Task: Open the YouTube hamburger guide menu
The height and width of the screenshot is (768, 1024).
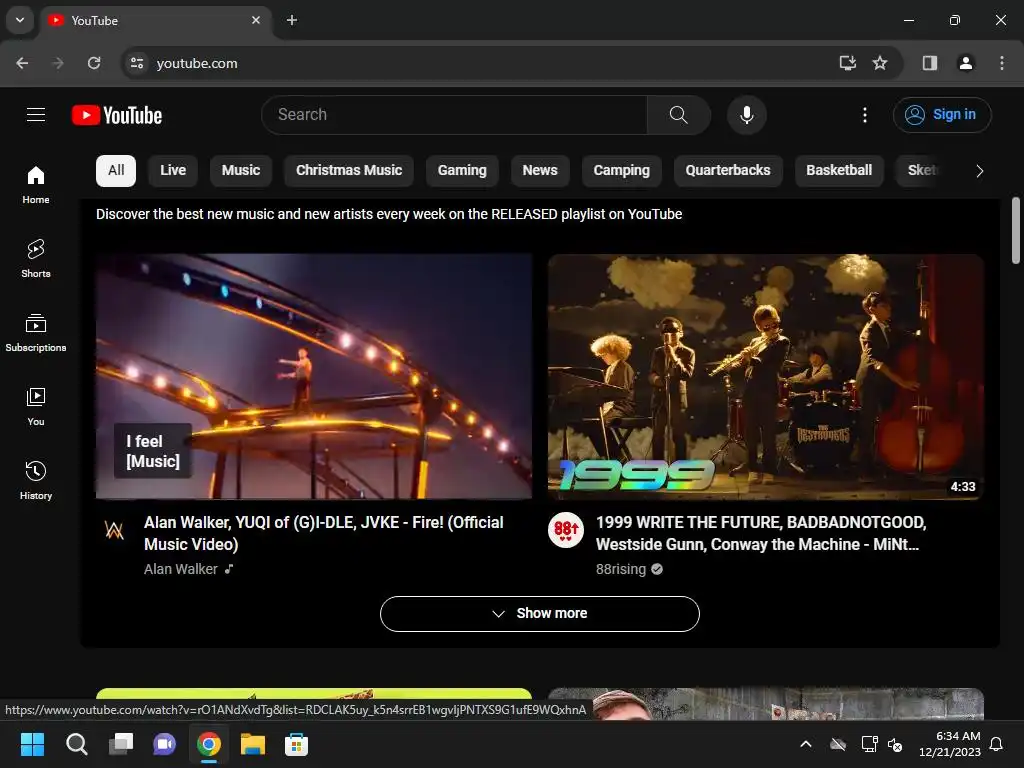Action: click(36, 115)
